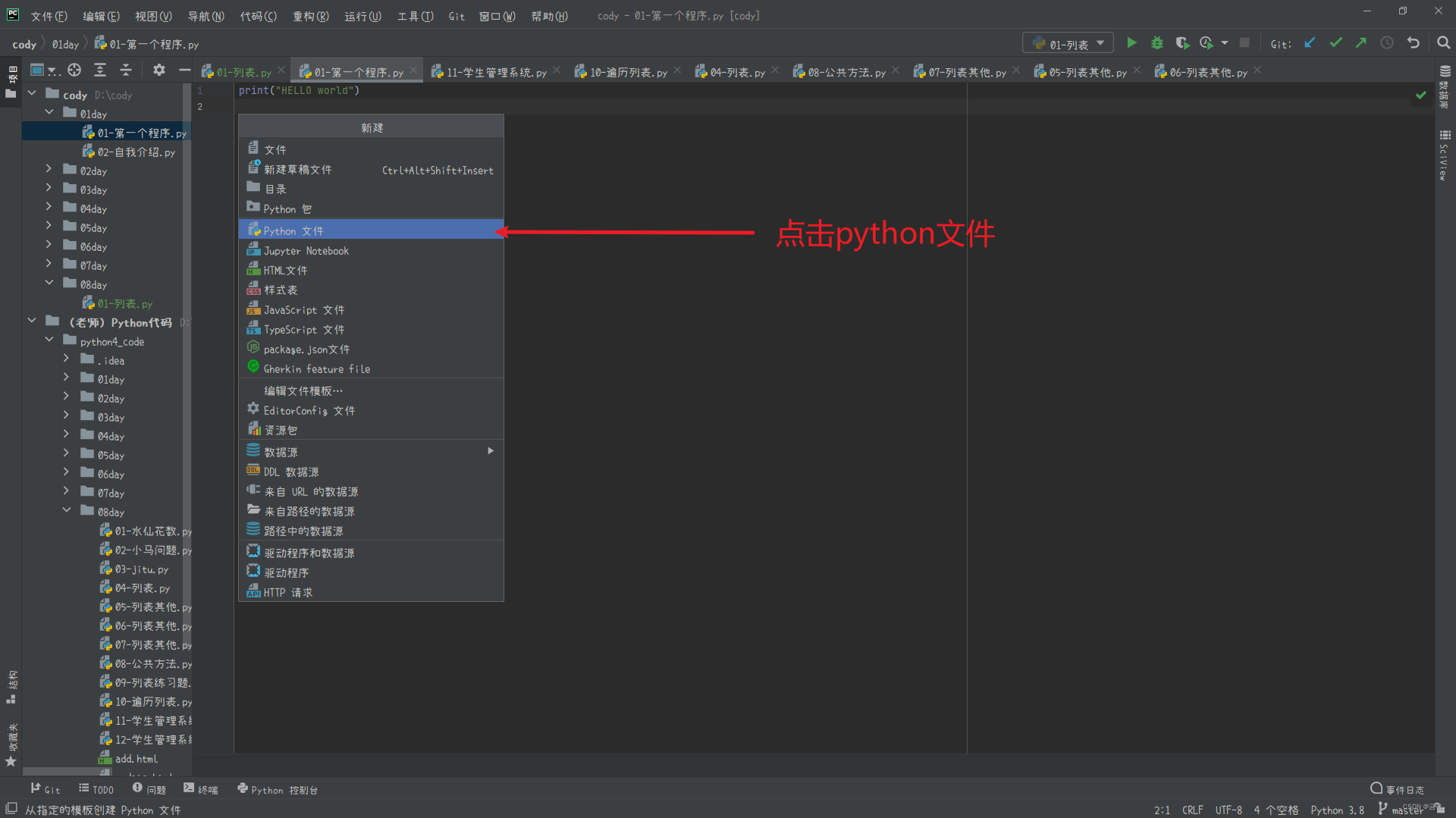Select HTML文件 in the New menu
The image size is (1456, 818).
[371, 270]
